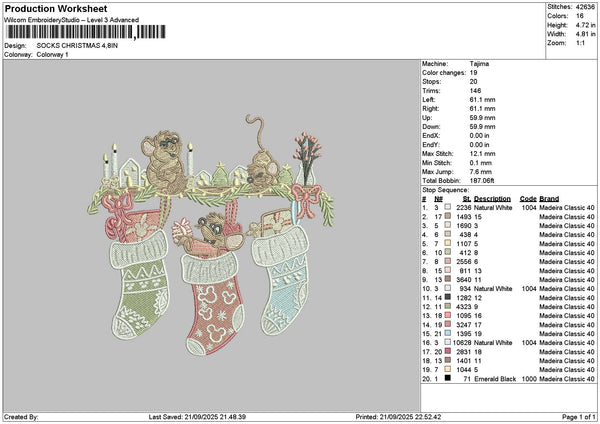The width and height of the screenshot is (600, 424).
Task: Select the Width value 4.81 in
Action: 585,34
